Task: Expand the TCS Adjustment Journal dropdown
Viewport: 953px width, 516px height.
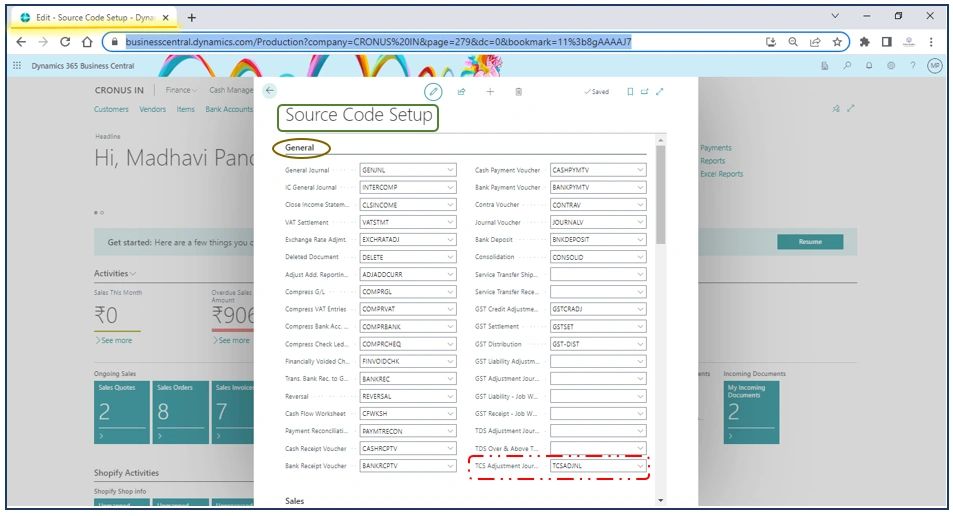Action: 640,466
